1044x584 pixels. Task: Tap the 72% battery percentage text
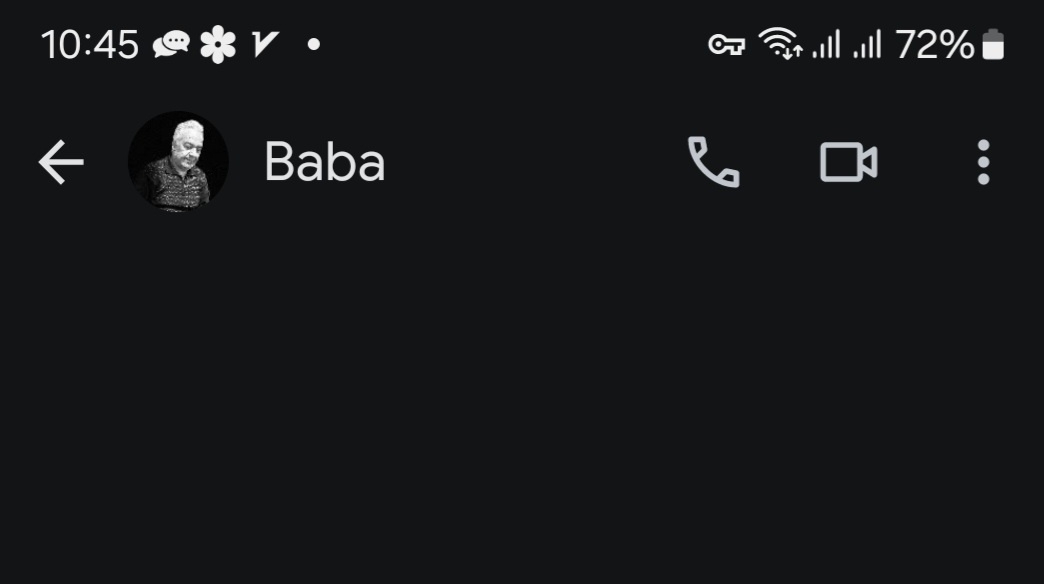coord(934,45)
